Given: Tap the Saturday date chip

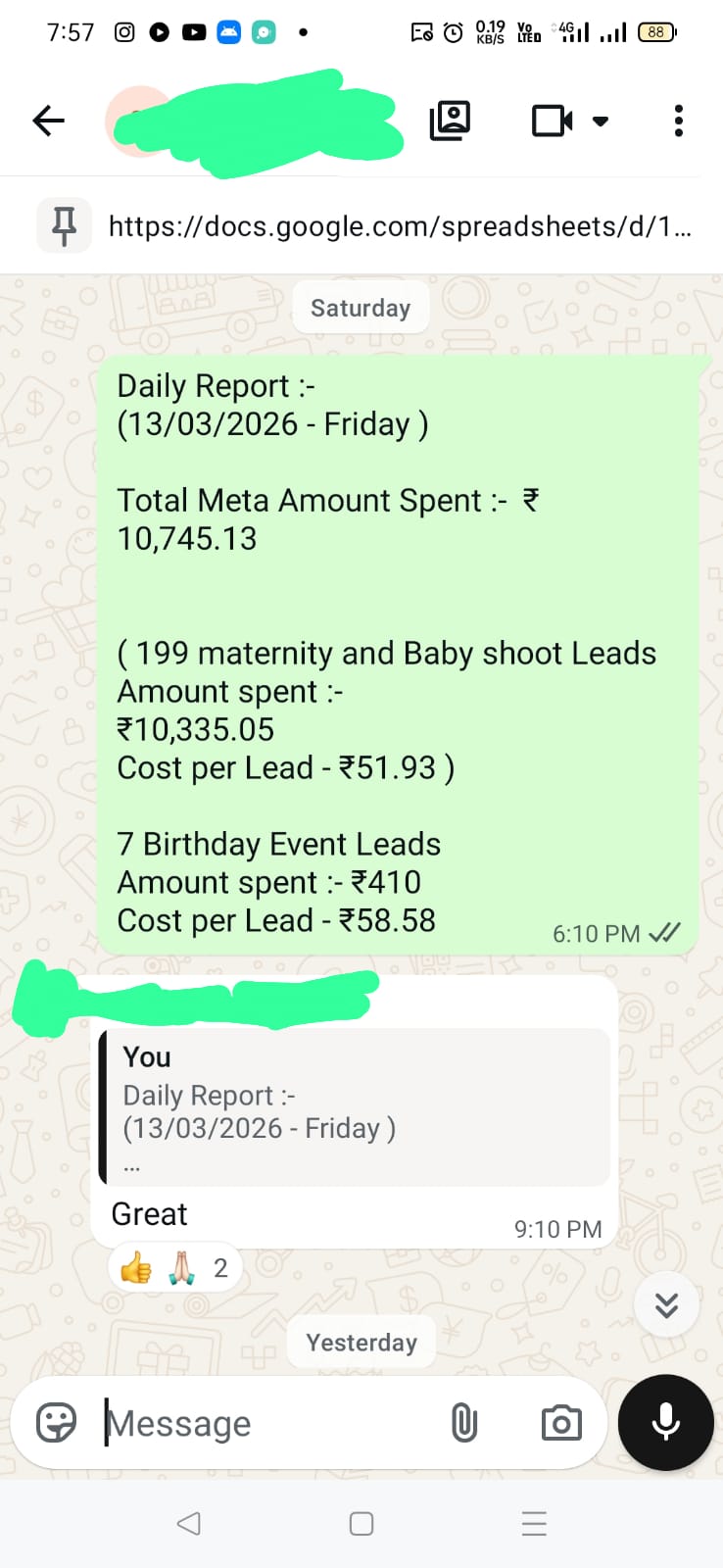Looking at the screenshot, I should [361, 308].
